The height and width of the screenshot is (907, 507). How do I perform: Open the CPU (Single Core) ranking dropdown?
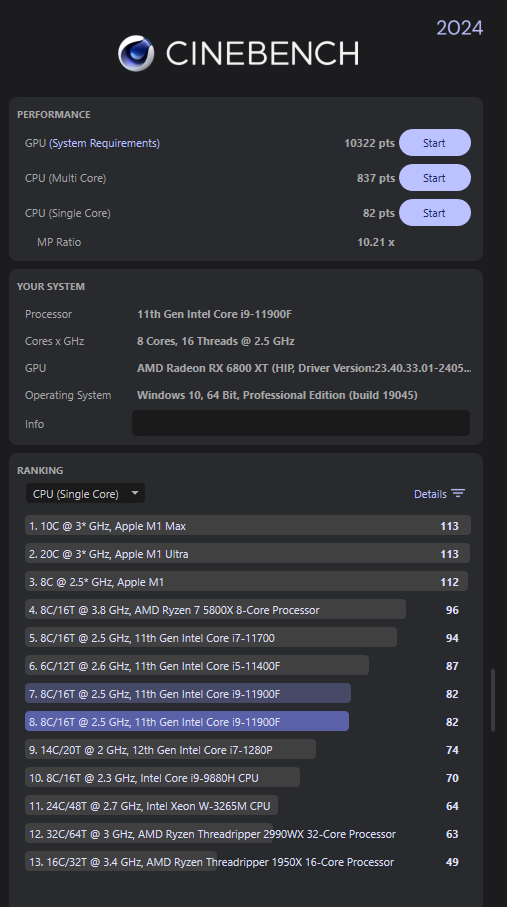pyautogui.click(x=85, y=493)
